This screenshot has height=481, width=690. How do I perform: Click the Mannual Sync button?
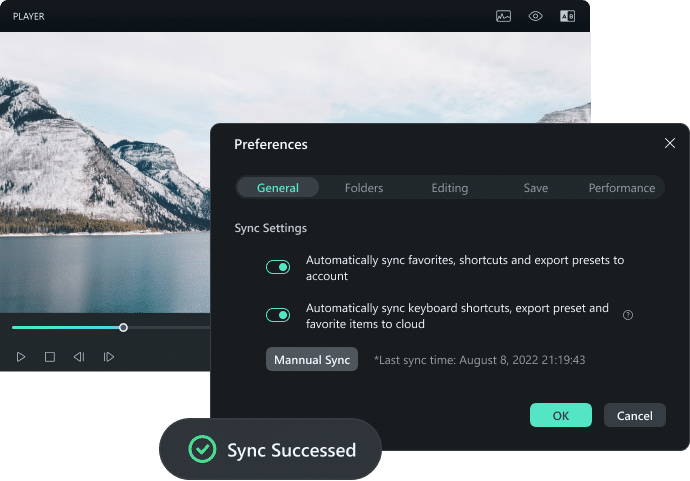tap(312, 360)
